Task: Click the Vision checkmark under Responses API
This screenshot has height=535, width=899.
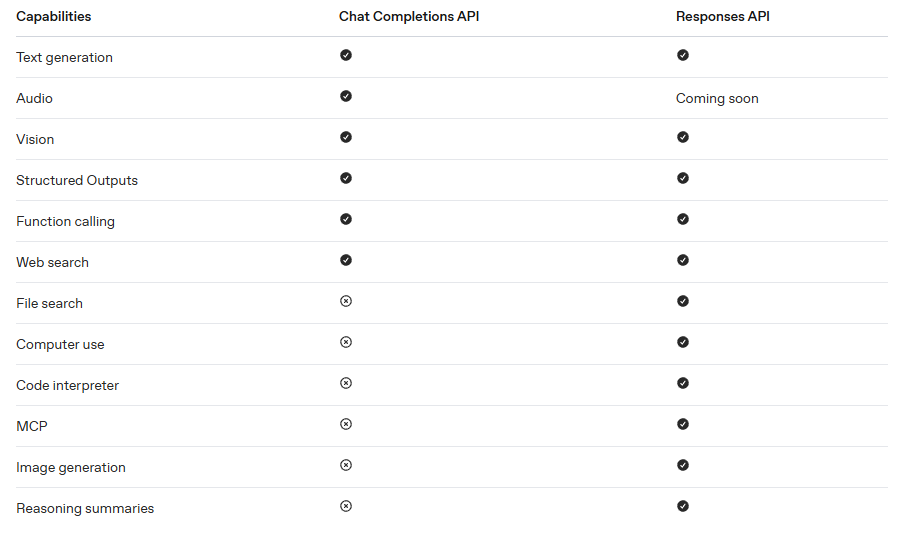Action: tap(683, 137)
